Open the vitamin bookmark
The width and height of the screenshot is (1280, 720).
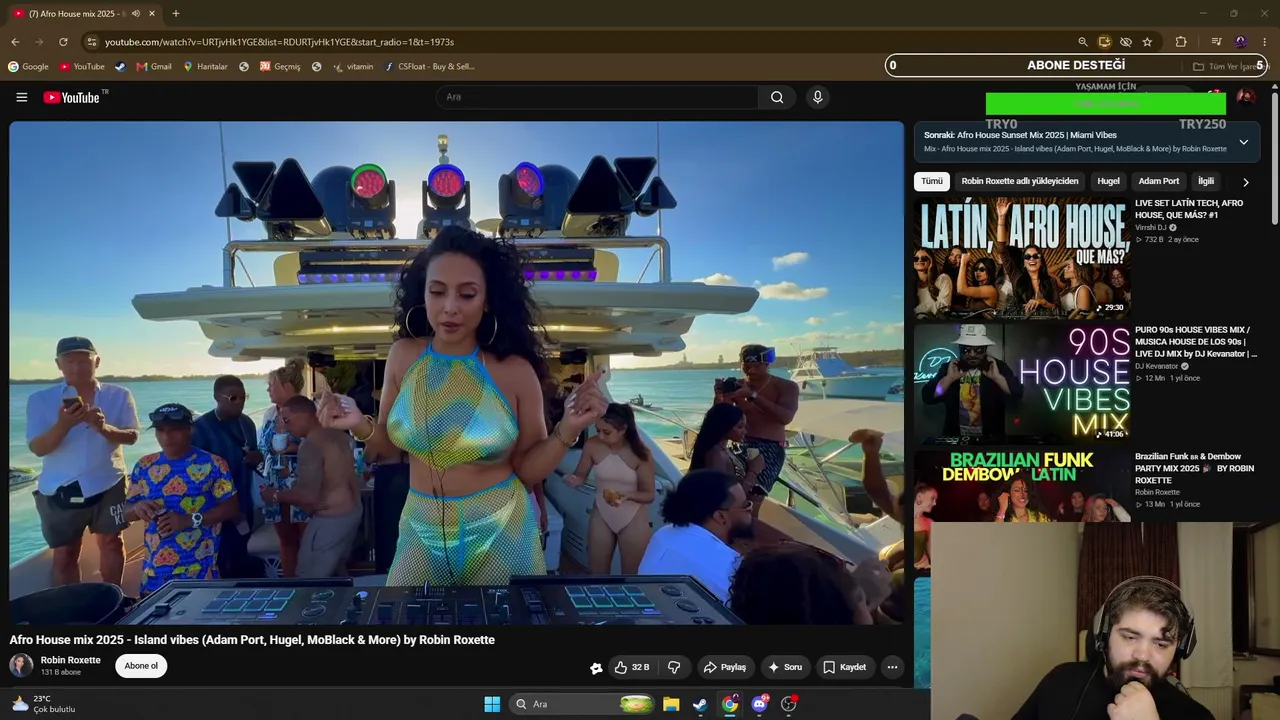click(x=353, y=67)
